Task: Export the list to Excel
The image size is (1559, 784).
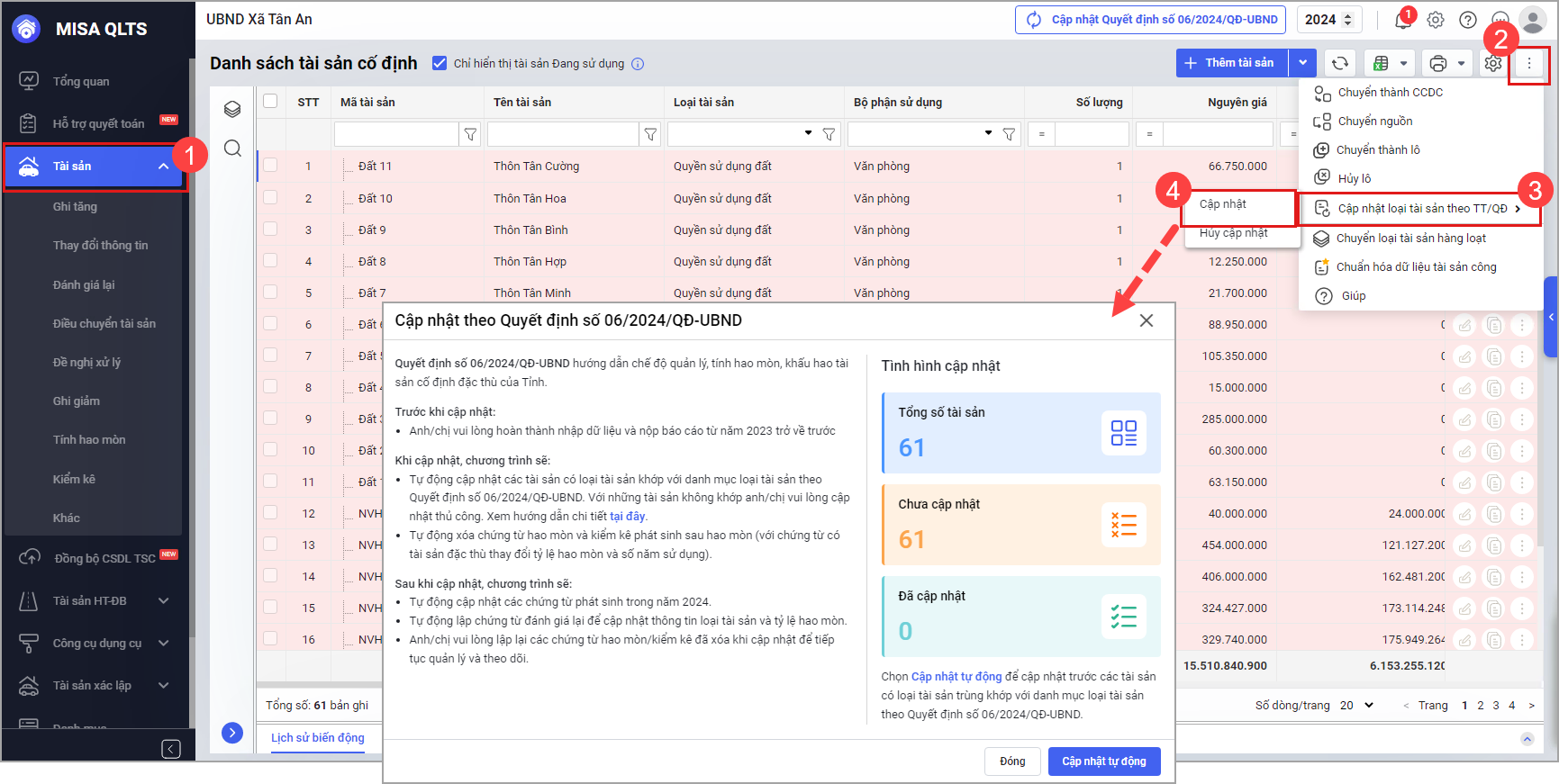Action: (x=1380, y=63)
